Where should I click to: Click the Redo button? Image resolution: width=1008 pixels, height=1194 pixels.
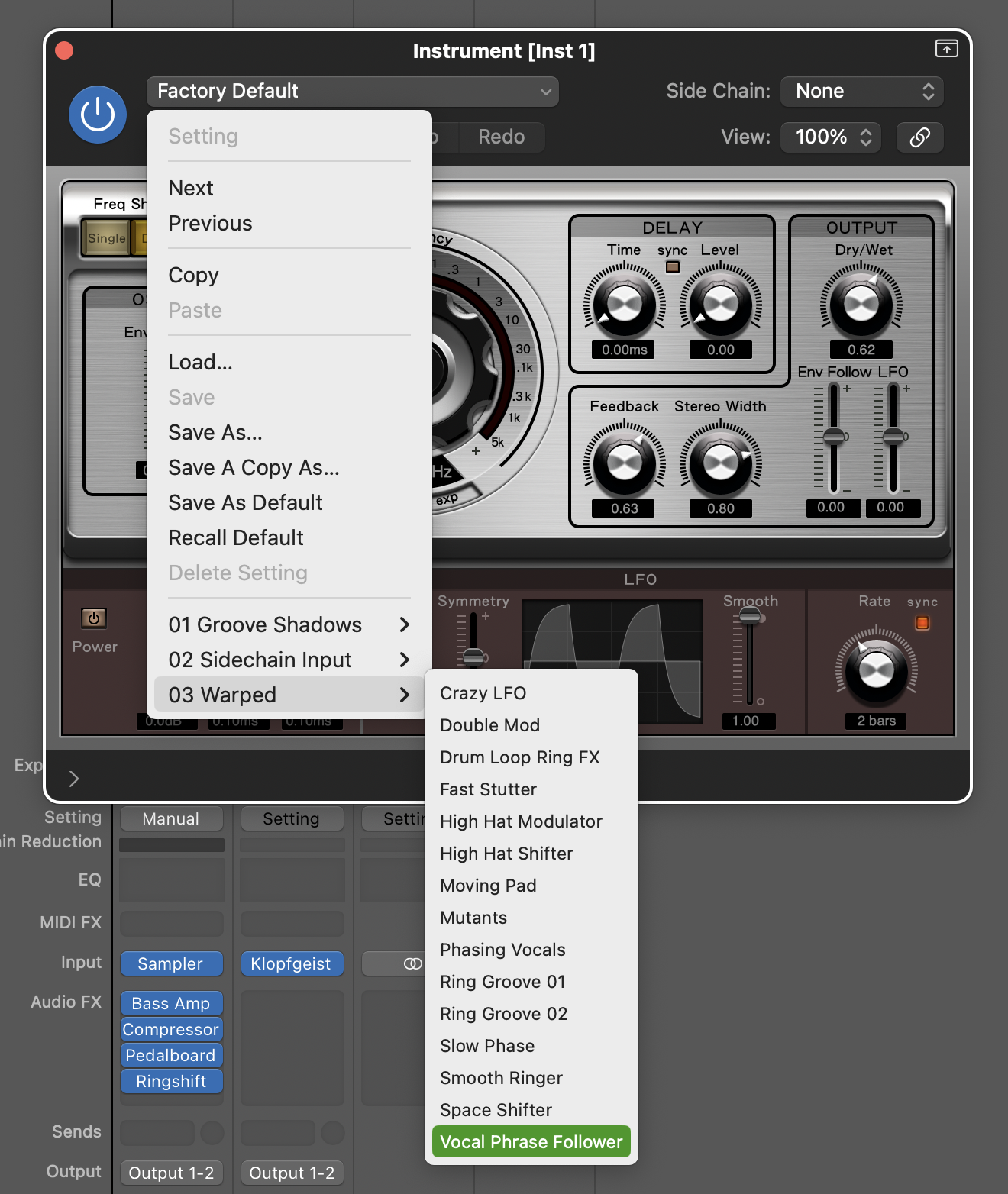[502, 137]
